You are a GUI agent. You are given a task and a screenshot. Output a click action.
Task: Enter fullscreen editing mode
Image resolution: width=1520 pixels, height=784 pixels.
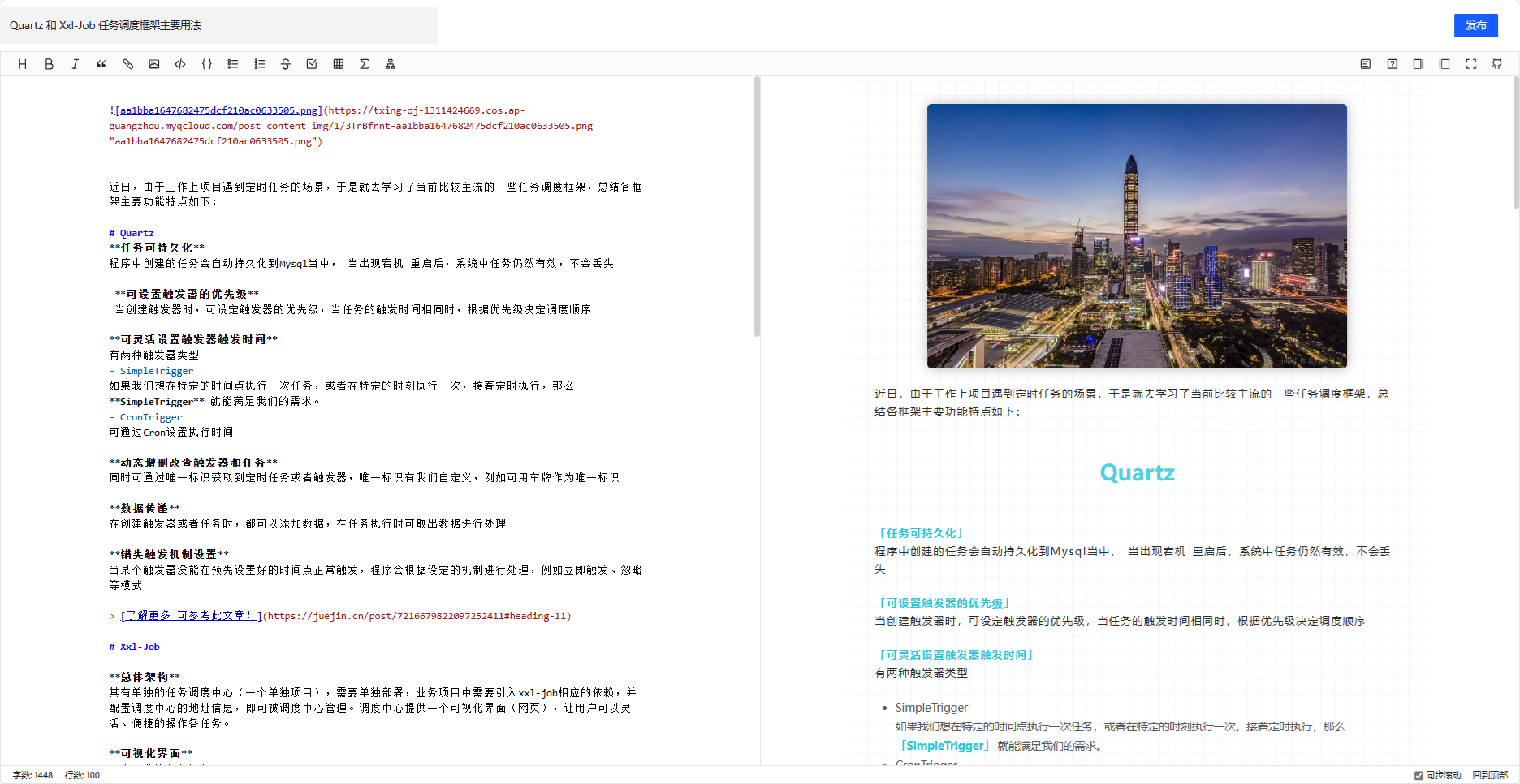point(1471,64)
